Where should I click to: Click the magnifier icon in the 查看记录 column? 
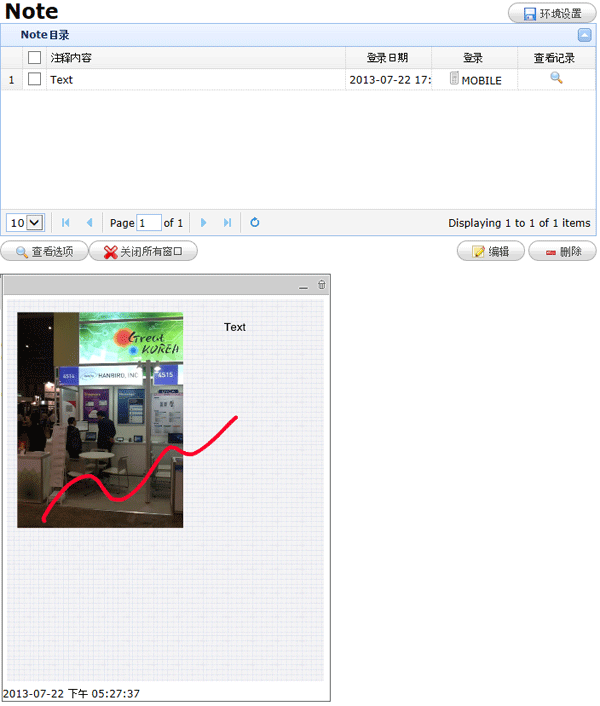tap(556, 78)
